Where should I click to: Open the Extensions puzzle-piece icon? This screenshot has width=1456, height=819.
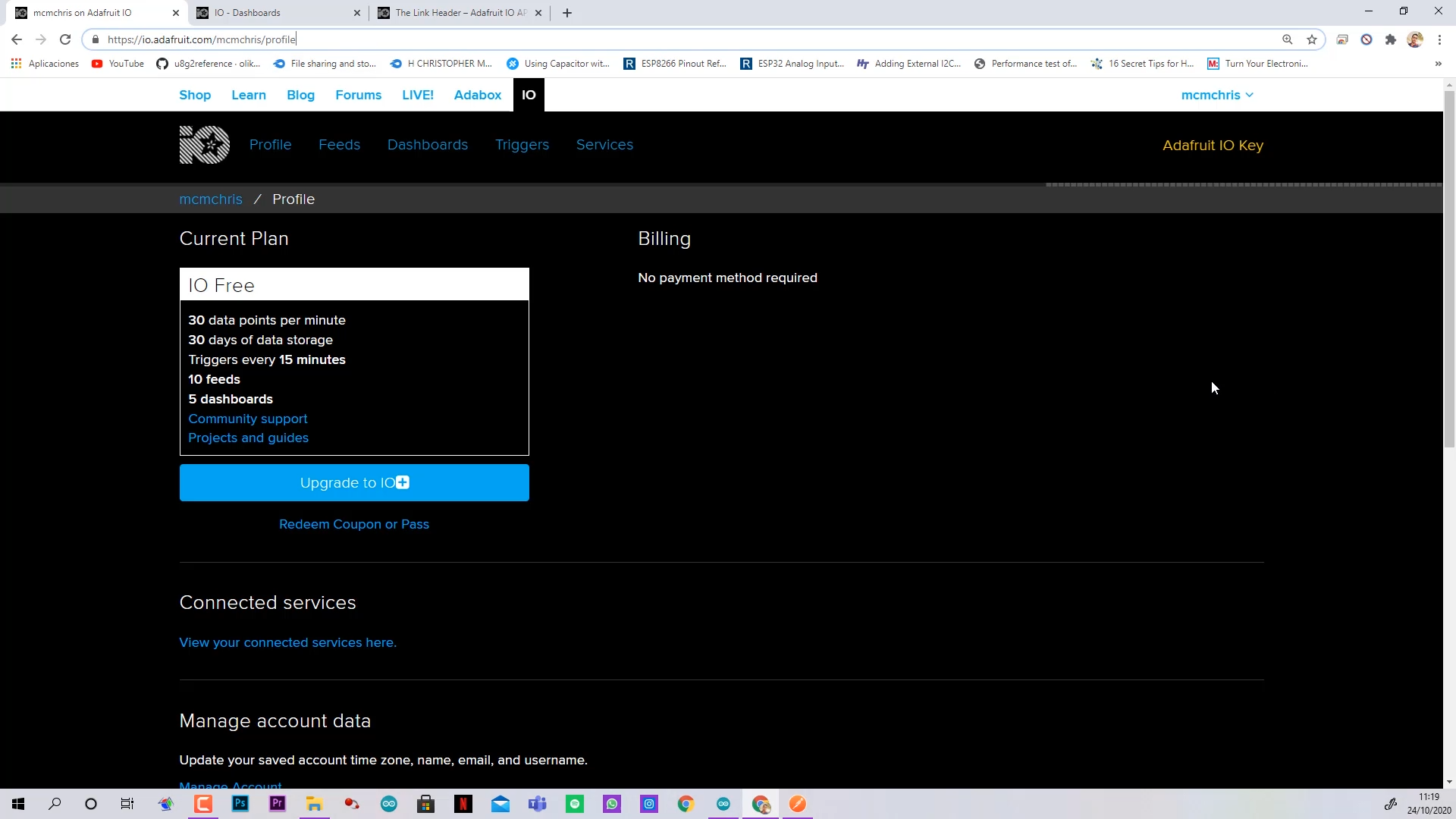coord(1391,39)
